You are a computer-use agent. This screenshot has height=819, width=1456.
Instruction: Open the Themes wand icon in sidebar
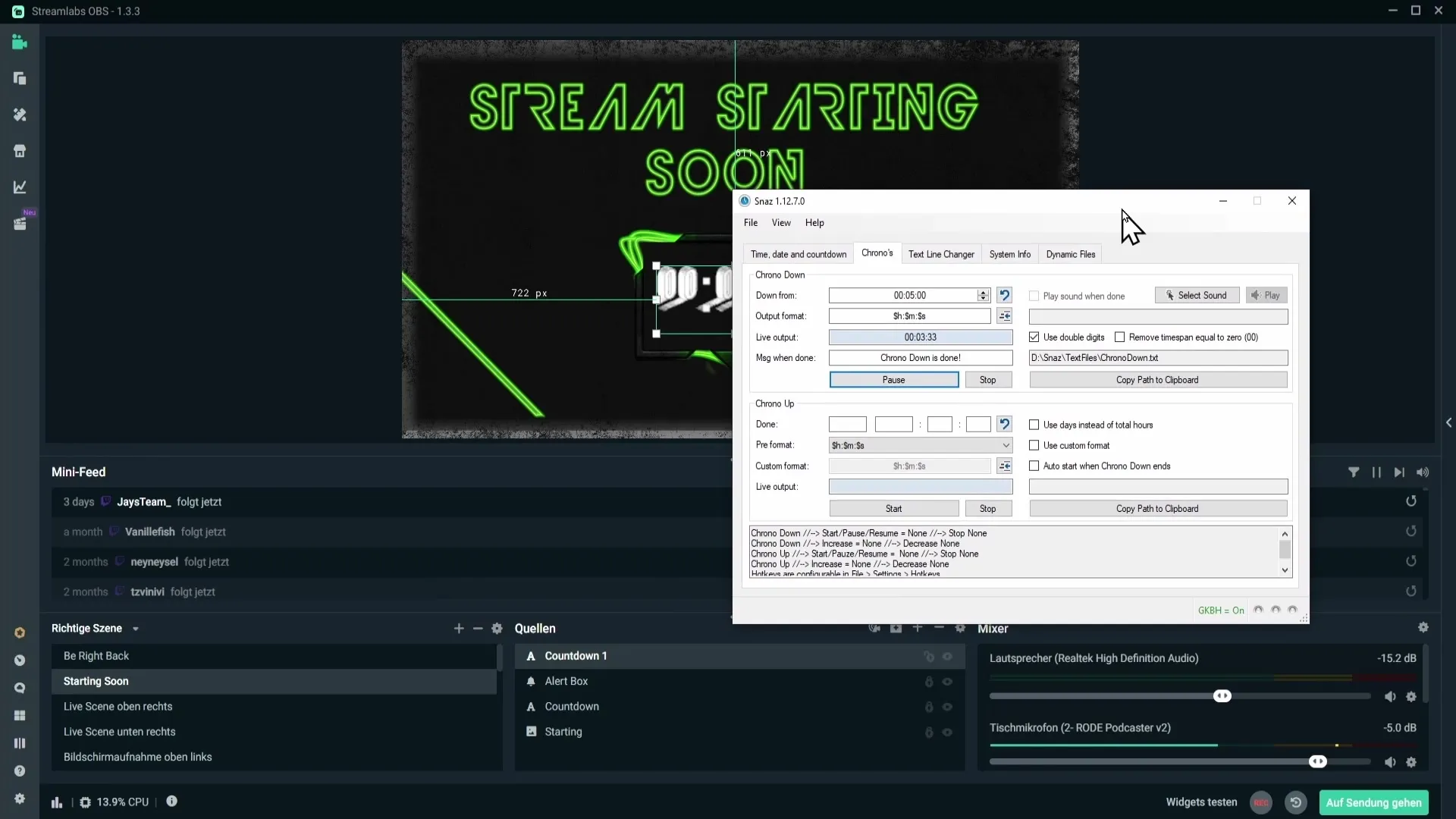pyautogui.click(x=20, y=115)
